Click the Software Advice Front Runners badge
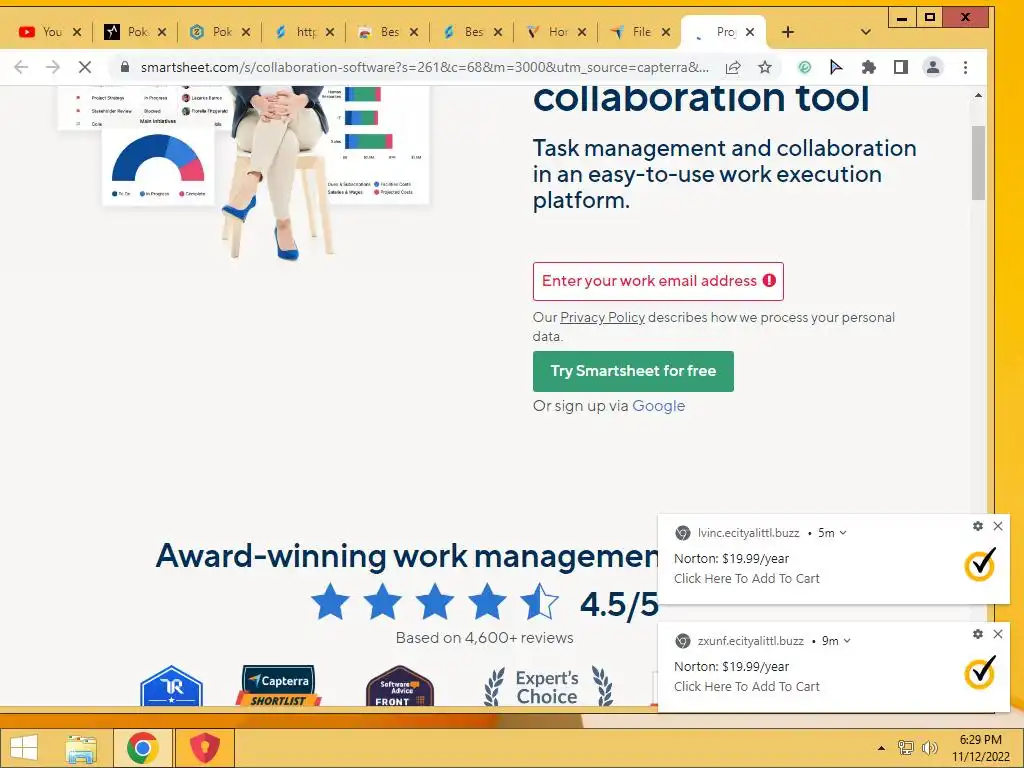The image size is (1024, 768). [400, 686]
